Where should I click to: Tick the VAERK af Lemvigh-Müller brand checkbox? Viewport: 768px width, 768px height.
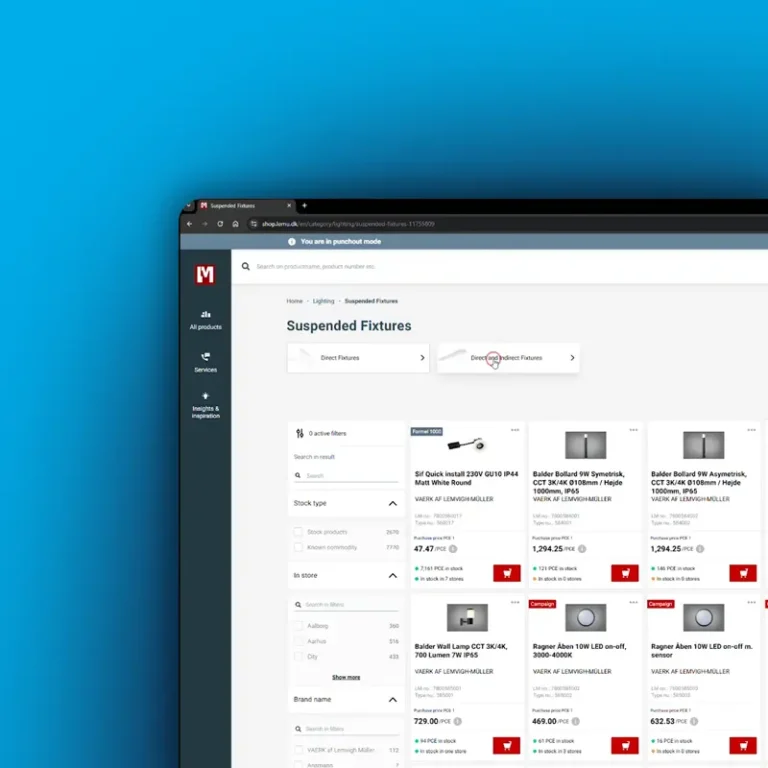[x=298, y=750]
